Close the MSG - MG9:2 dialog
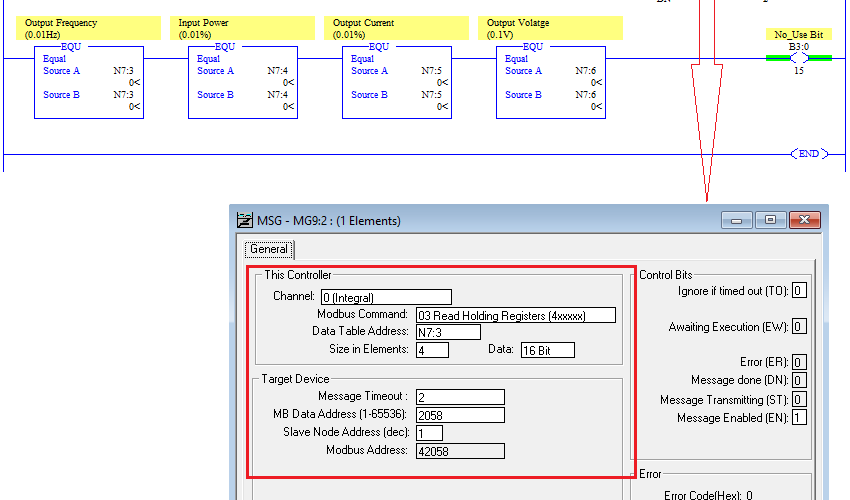 pos(804,220)
